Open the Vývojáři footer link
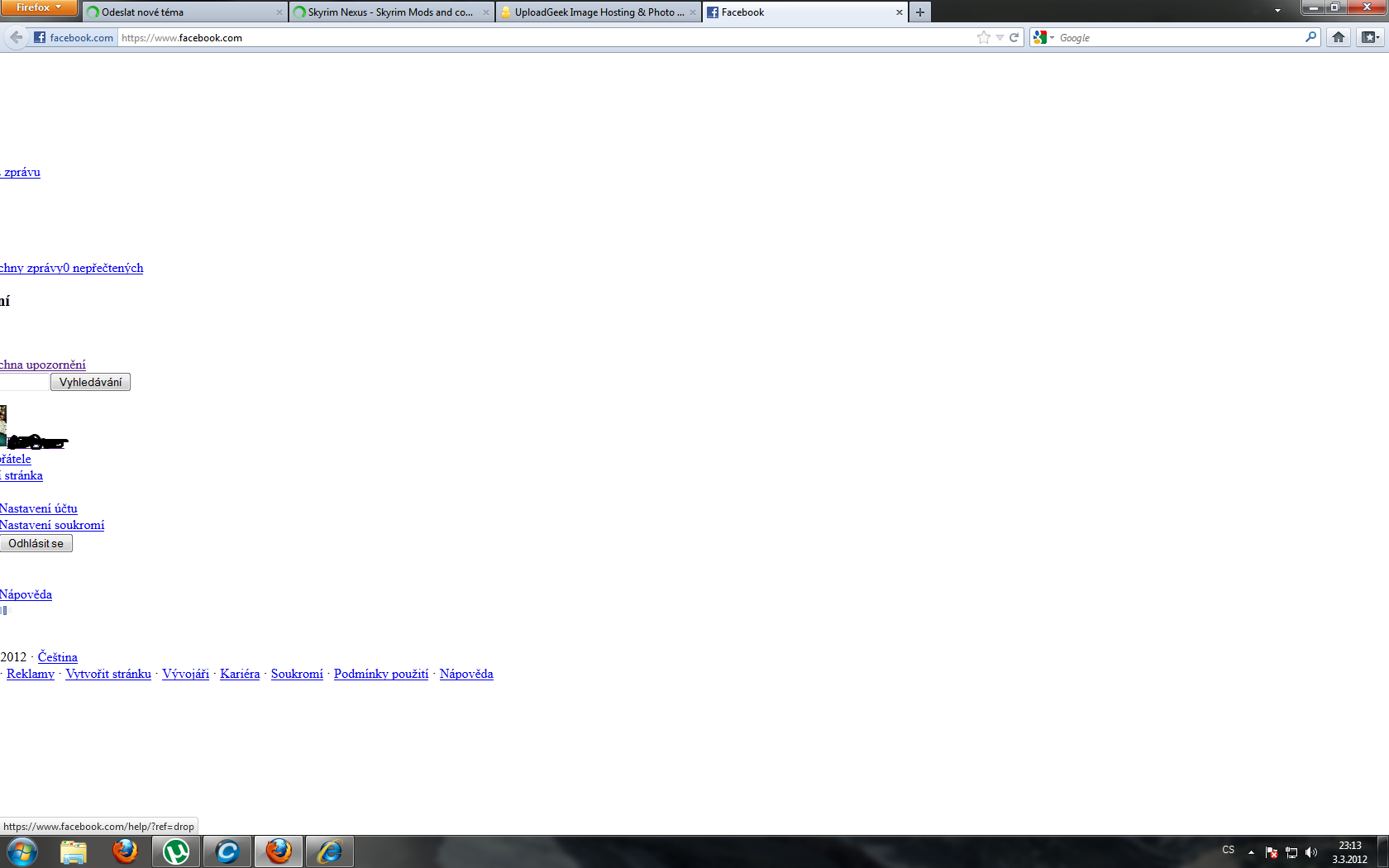The height and width of the screenshot is (868, 1389). [185, 674]
